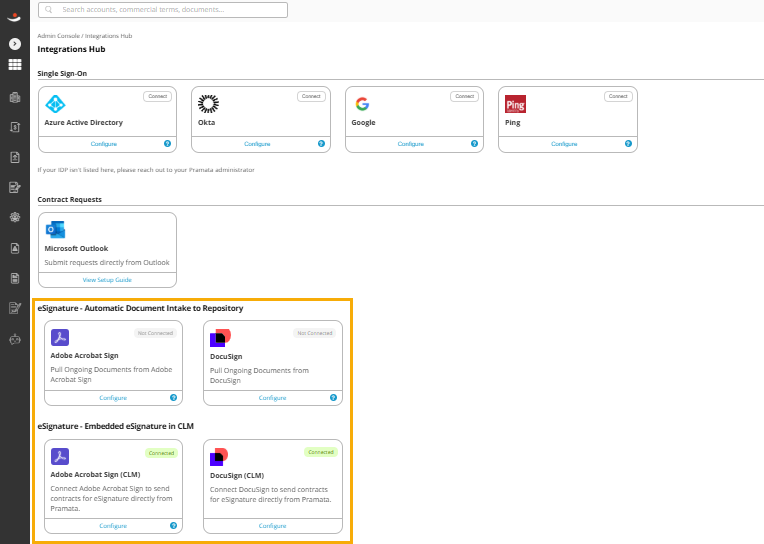
Task: Click 'Submit requests directly from Outlook' text
Action: [107, 262]
